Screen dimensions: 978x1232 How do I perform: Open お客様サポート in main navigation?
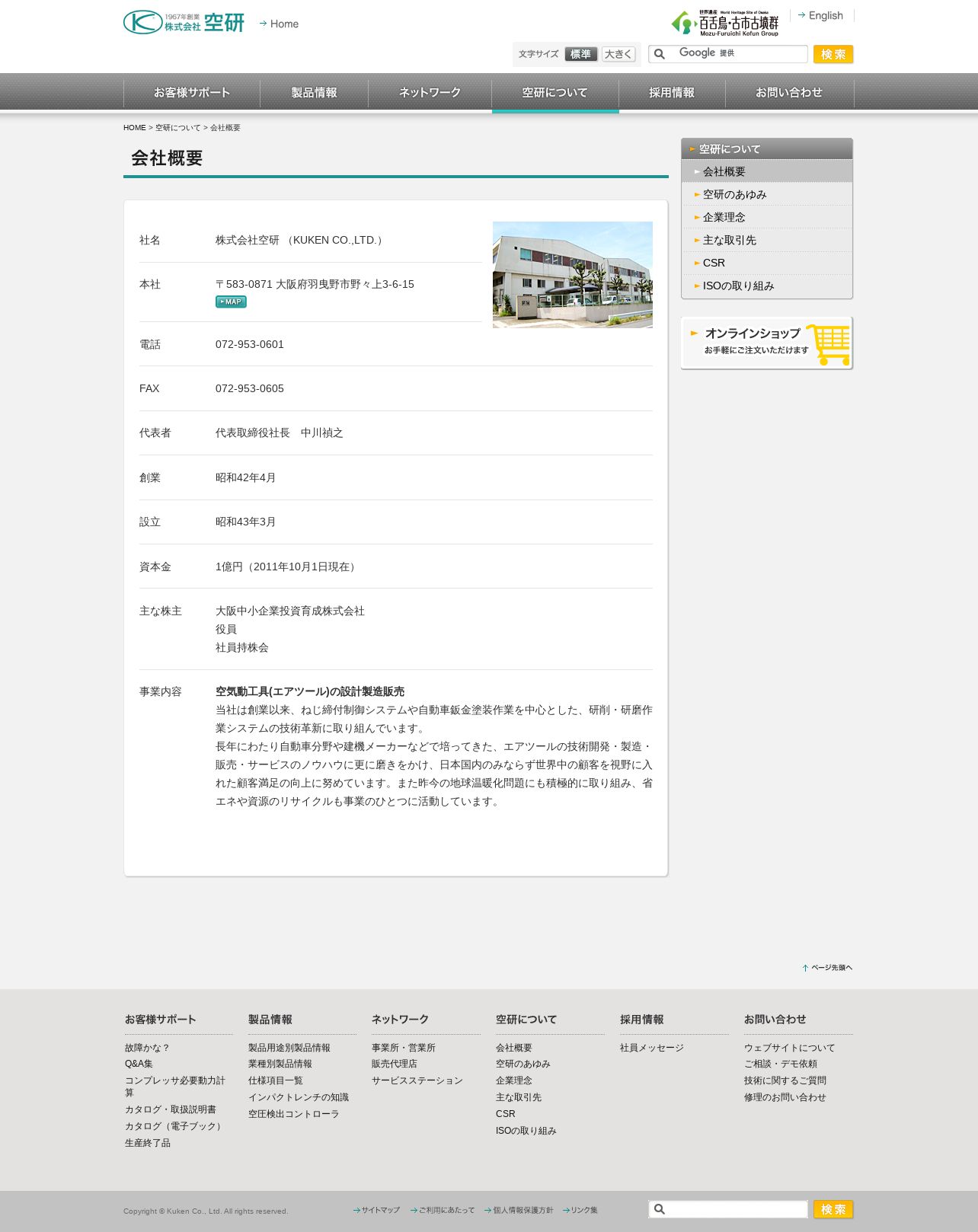(x=192, y=93)
